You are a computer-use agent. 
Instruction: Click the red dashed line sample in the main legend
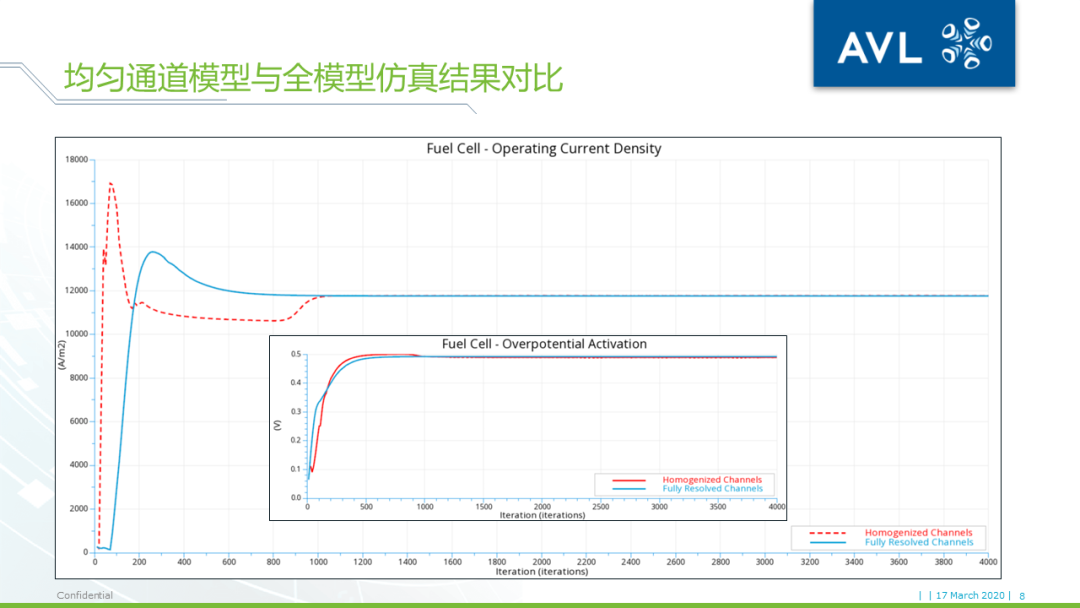click(827, 533)
